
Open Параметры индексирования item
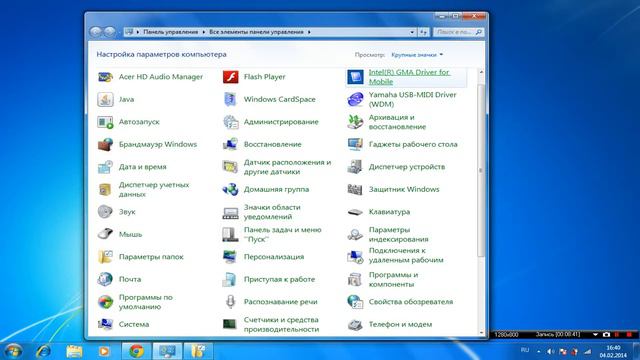tap(398, 234)
